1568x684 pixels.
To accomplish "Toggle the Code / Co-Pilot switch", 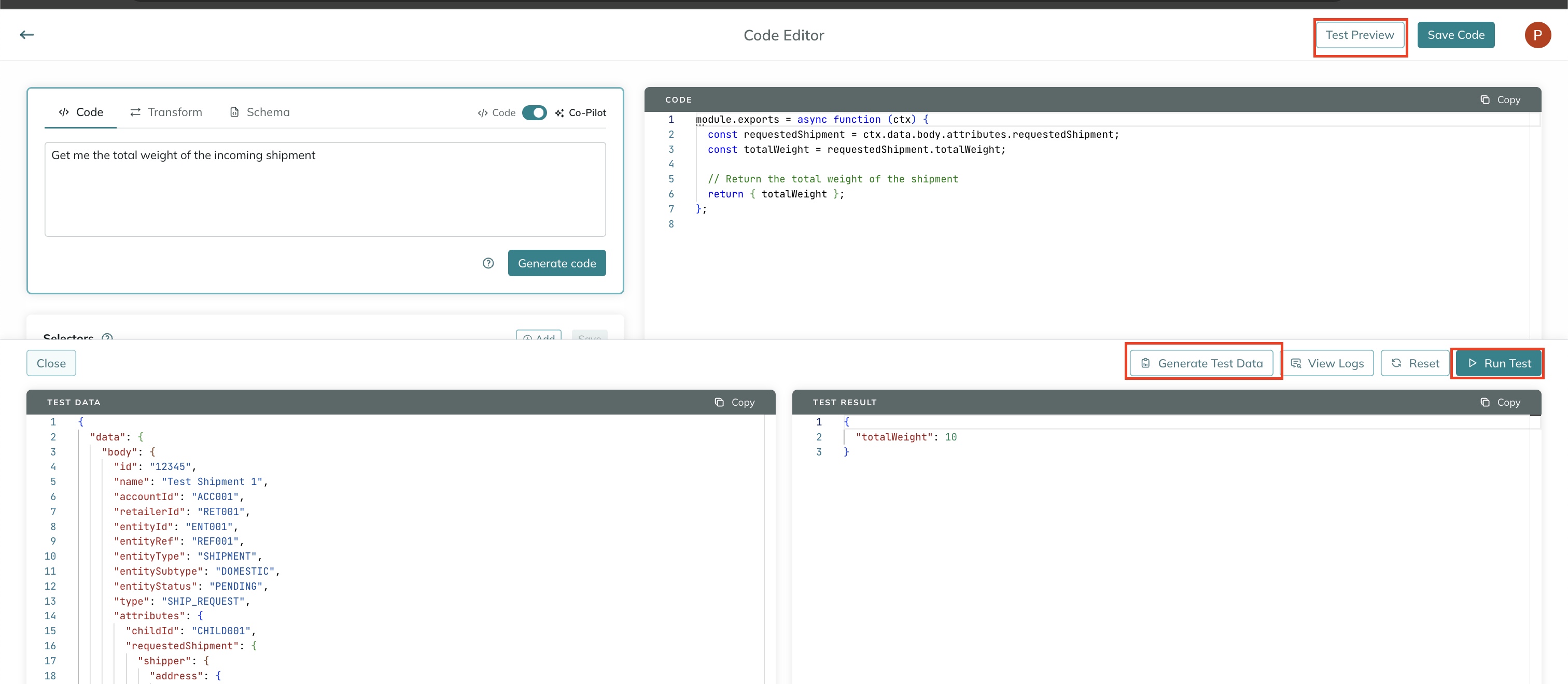I will [x=535, y=112].
